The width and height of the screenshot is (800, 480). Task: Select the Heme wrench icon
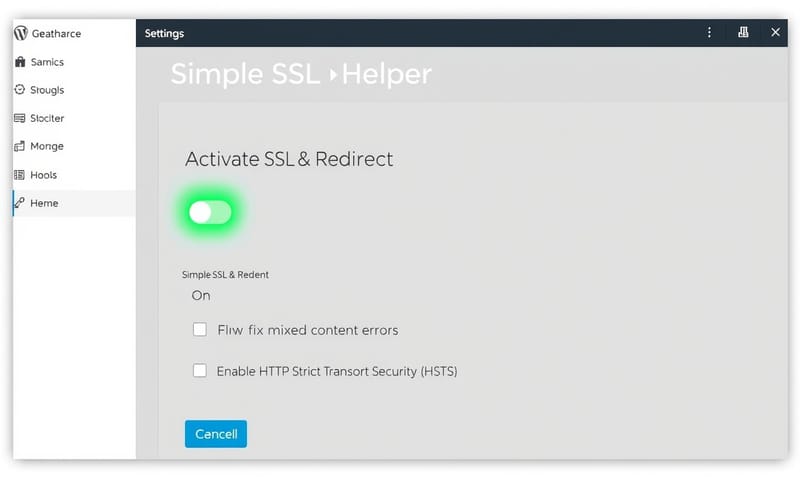pos(20,203)
